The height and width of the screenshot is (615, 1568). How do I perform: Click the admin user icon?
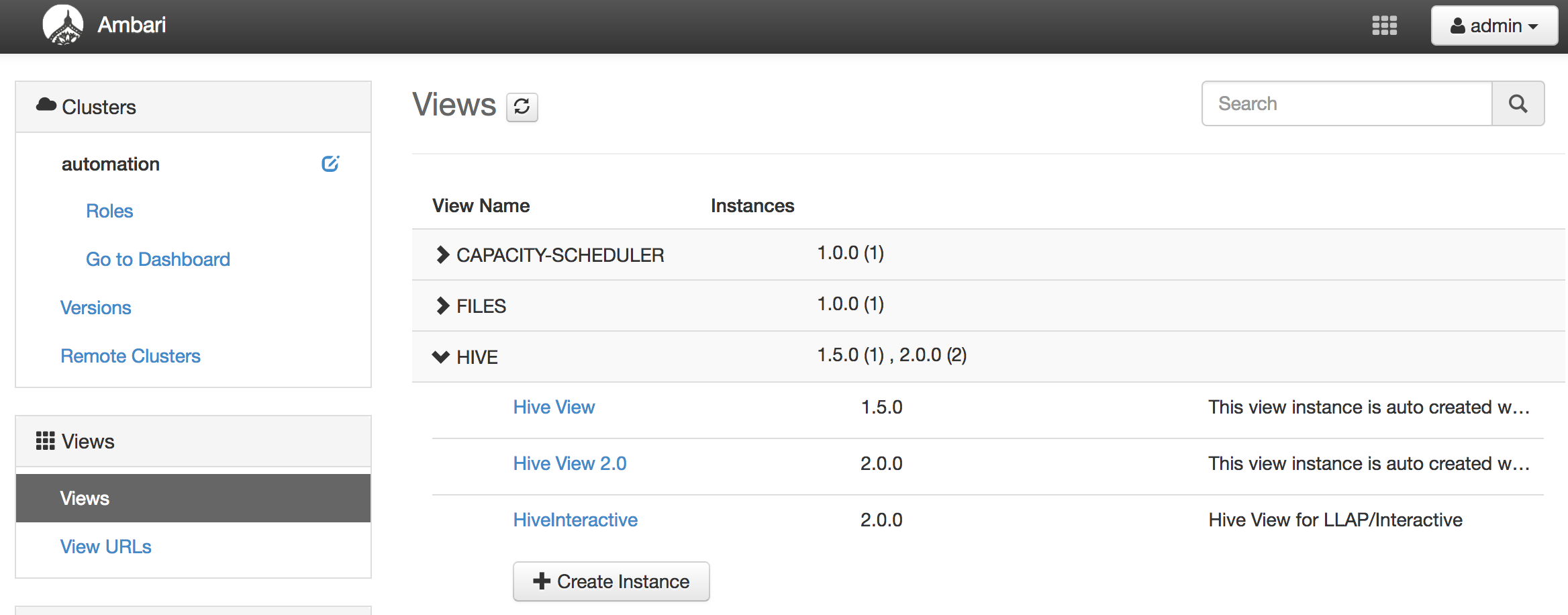pos(1457,26)
